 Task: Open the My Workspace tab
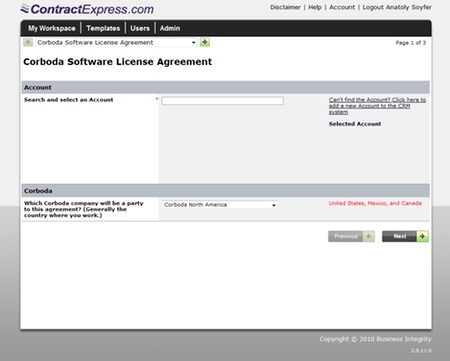[x=52, y=28]
